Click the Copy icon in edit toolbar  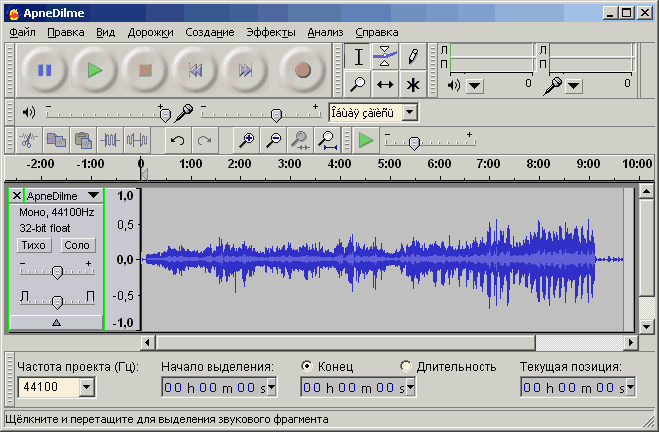[x=56, y=140]
